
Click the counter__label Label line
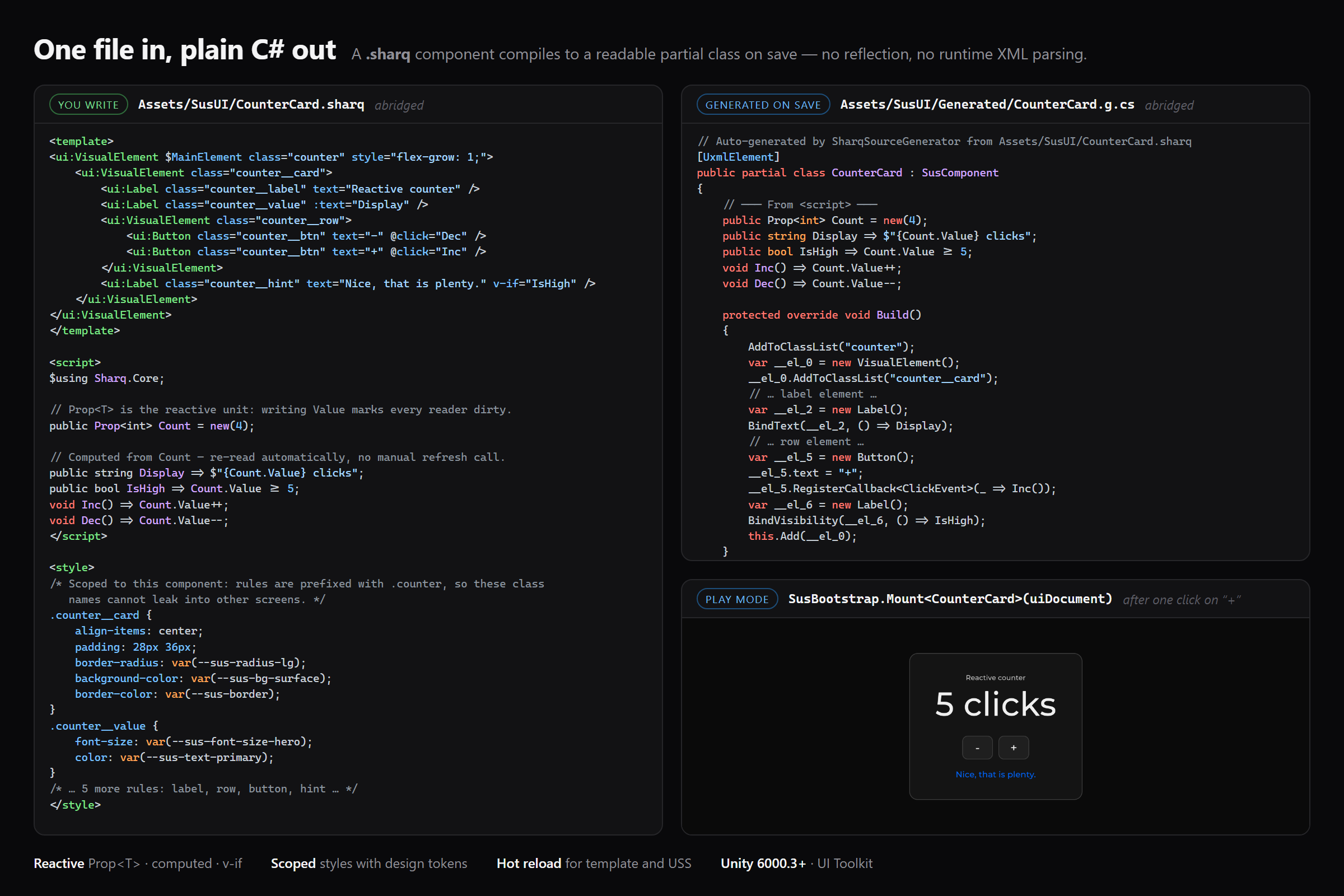point(290,189)
